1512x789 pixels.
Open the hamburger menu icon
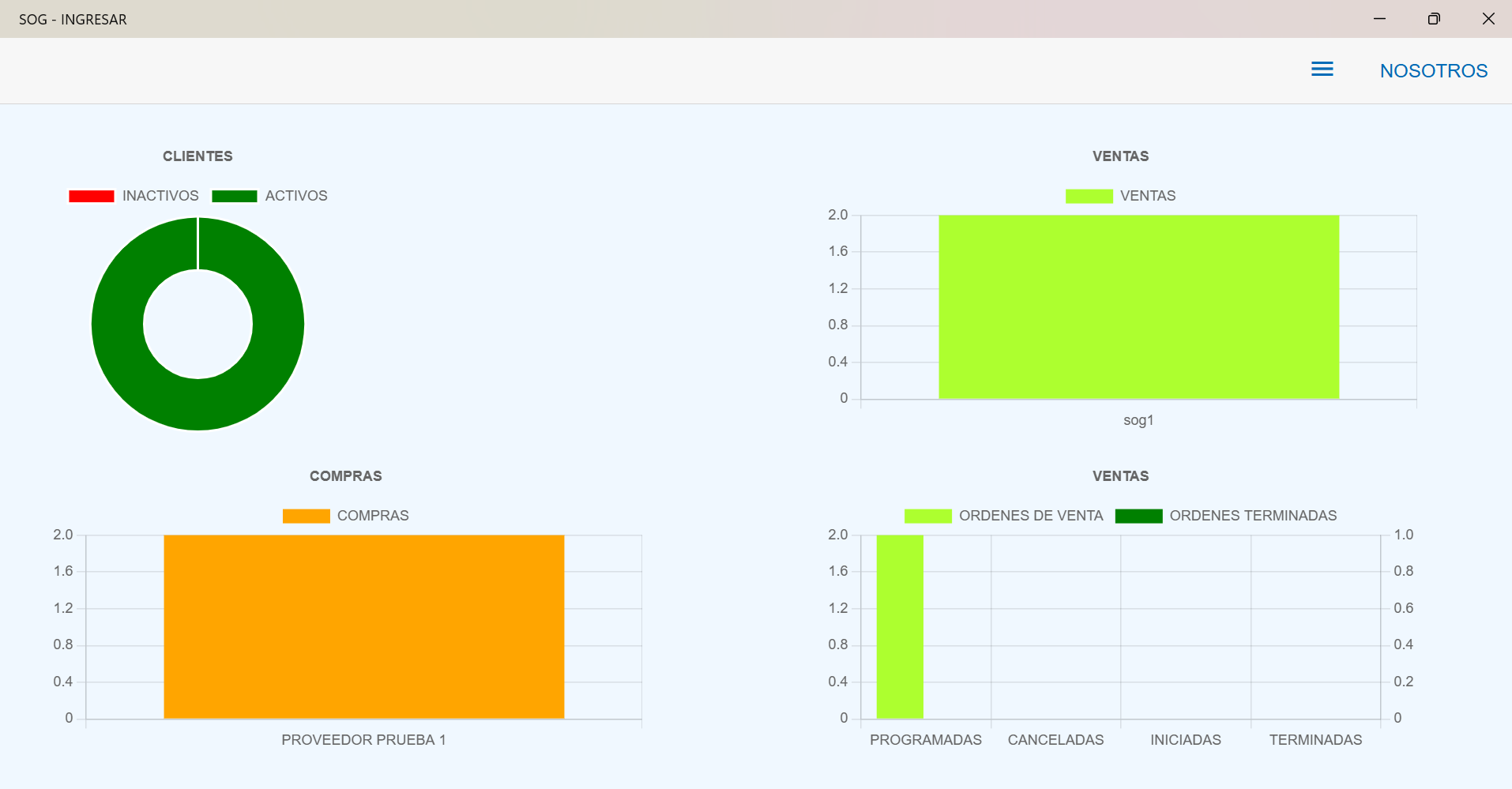(1322, 70)
